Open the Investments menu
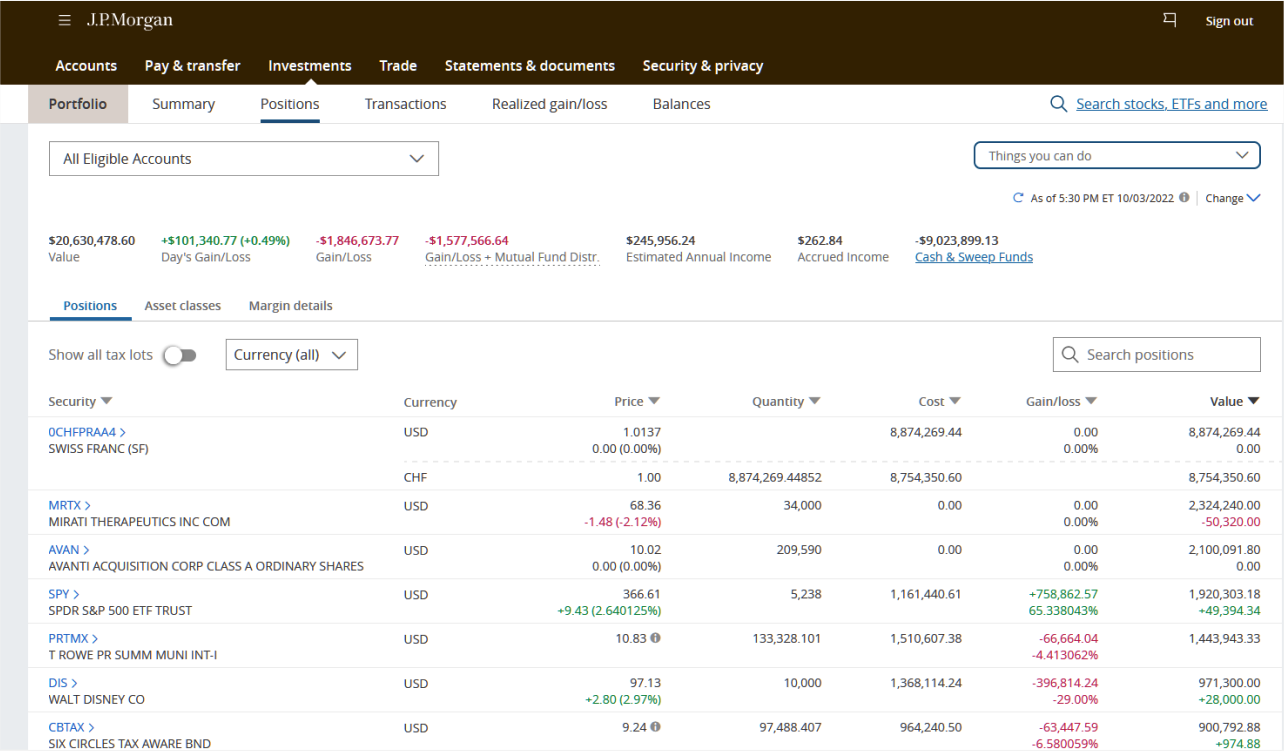The height and width of the screenshot is (751, 1284). click(x=310, y=66)
